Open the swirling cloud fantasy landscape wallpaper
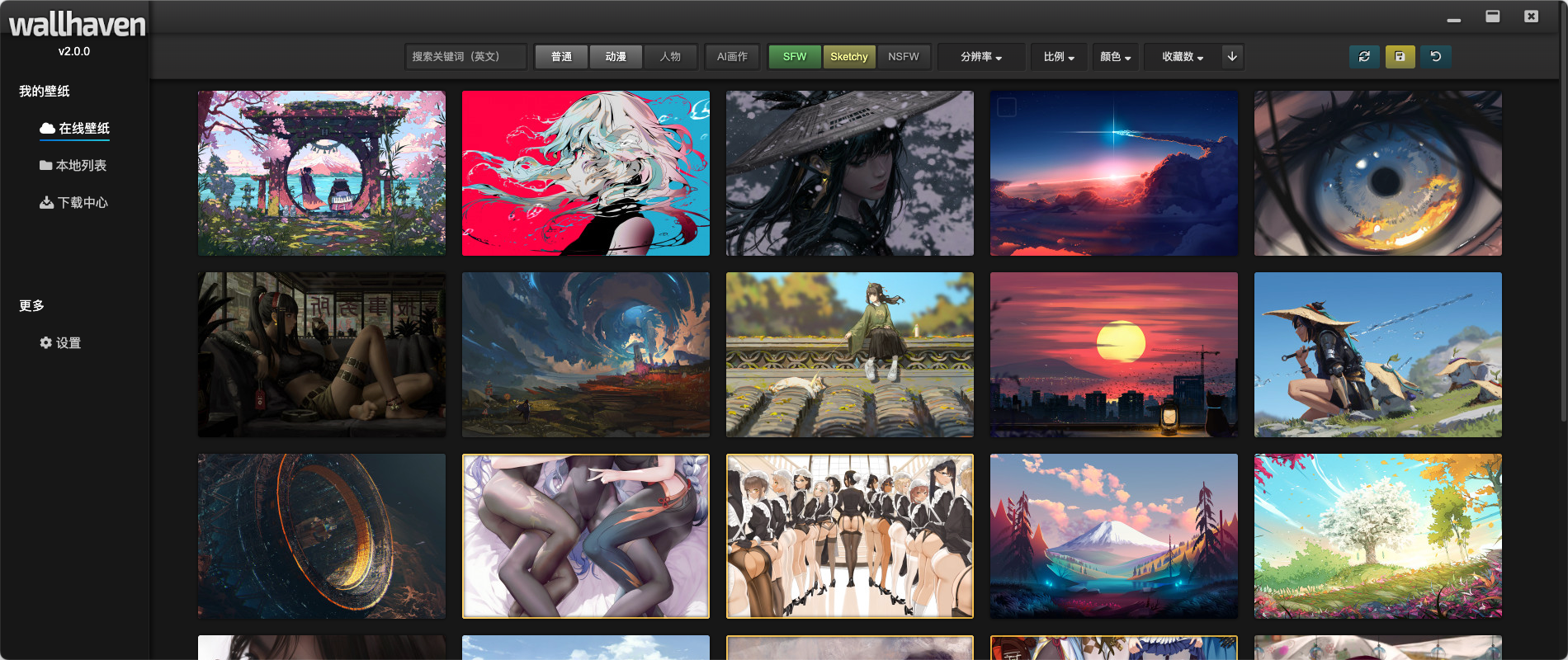This screenshot has height=660, width=1568. pyautogui.click(x=586, y=355)
